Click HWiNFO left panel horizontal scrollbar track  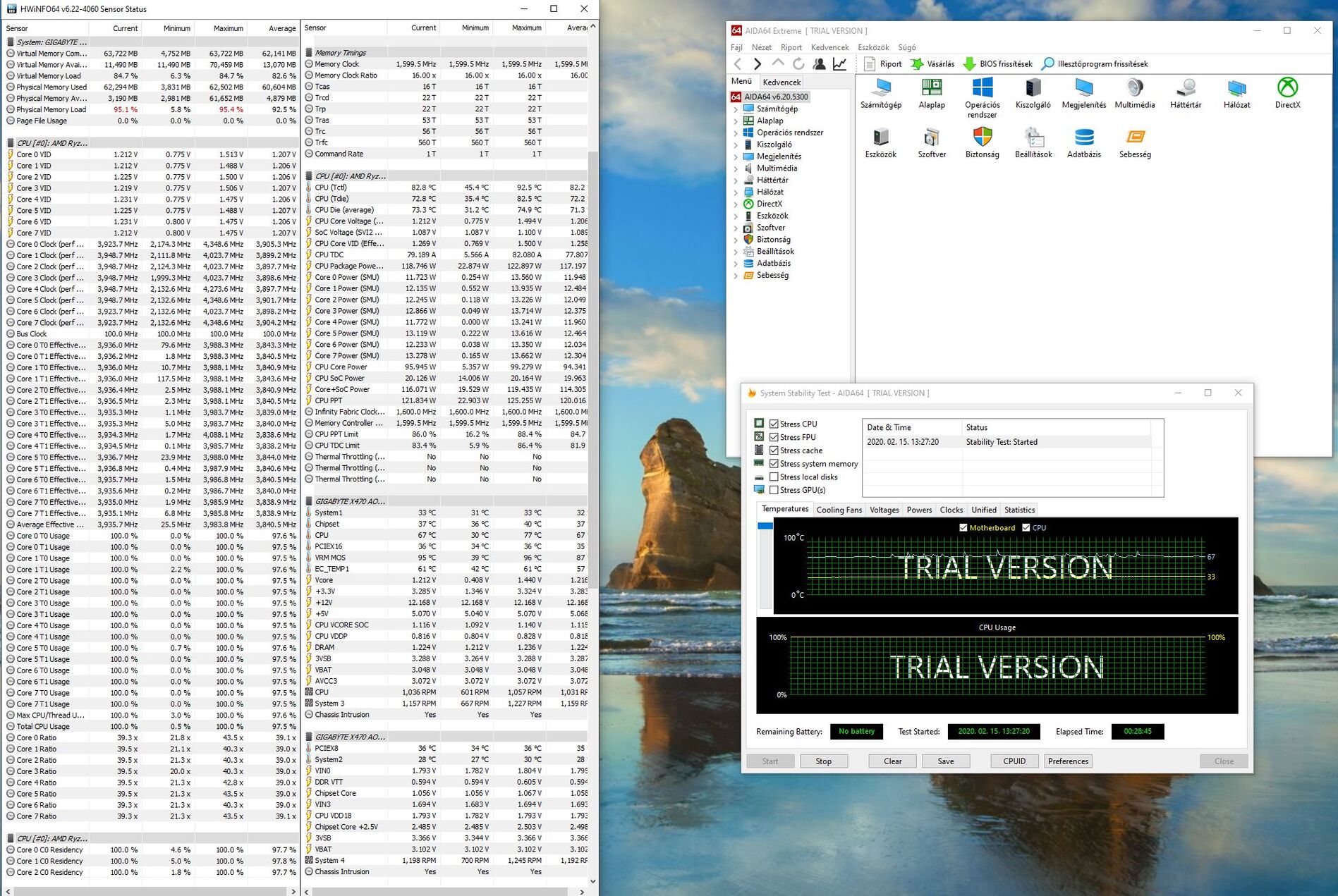tap(152, 892)
